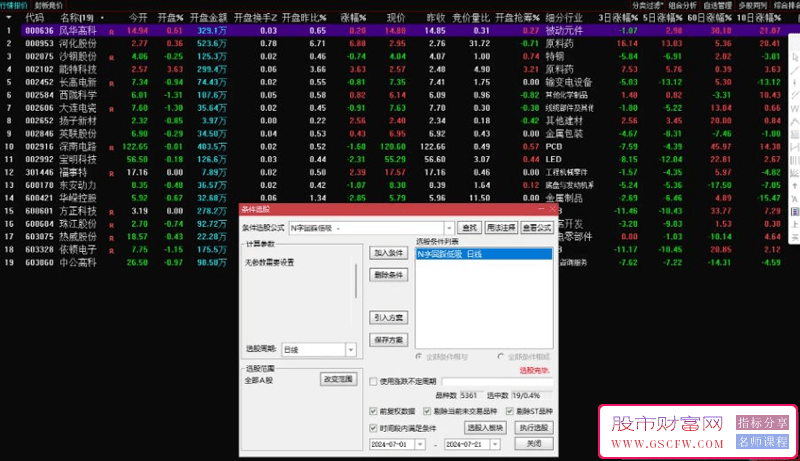Close the 条件选股 dialog with X

coord(553,209)
